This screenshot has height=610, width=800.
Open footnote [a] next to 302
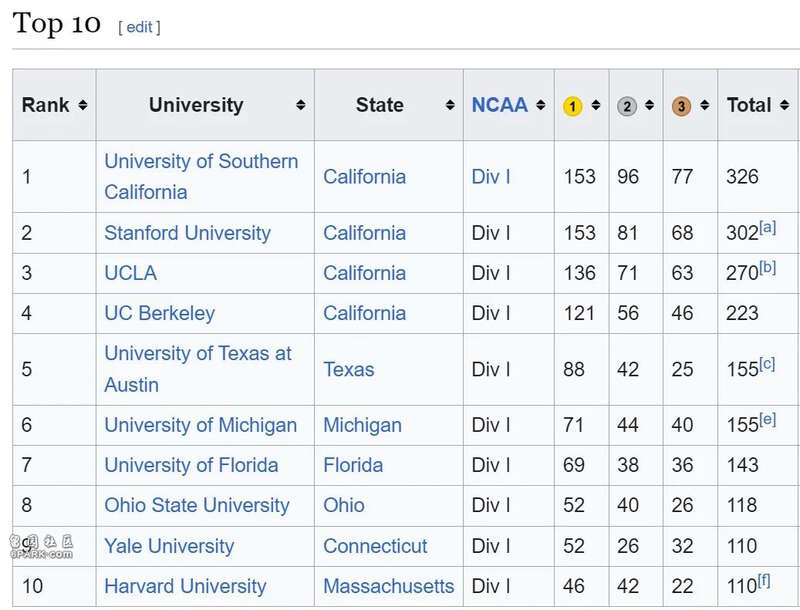[x=767, y=227]
